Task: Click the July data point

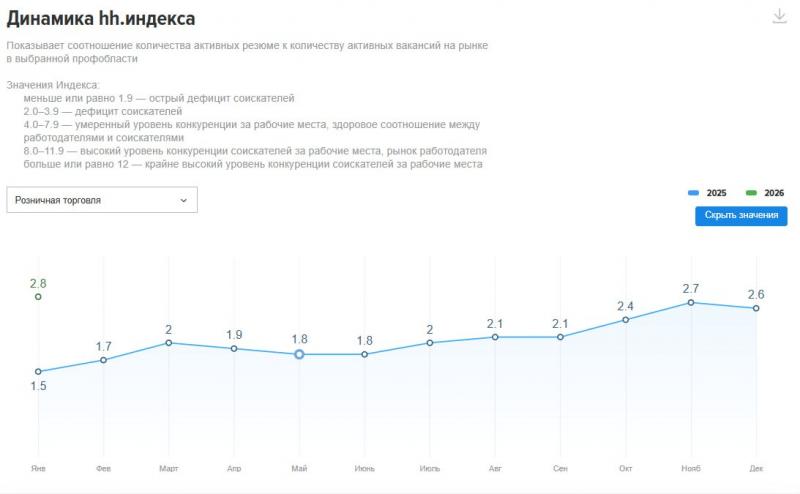Action: click(x=430, y=343)
